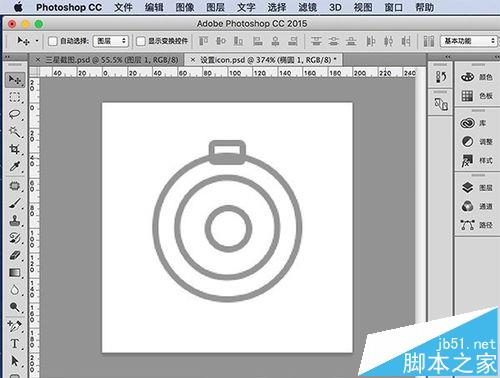Select the Blur tool
The height and width of the screenshot is (378, 500).
click(15, 290)
